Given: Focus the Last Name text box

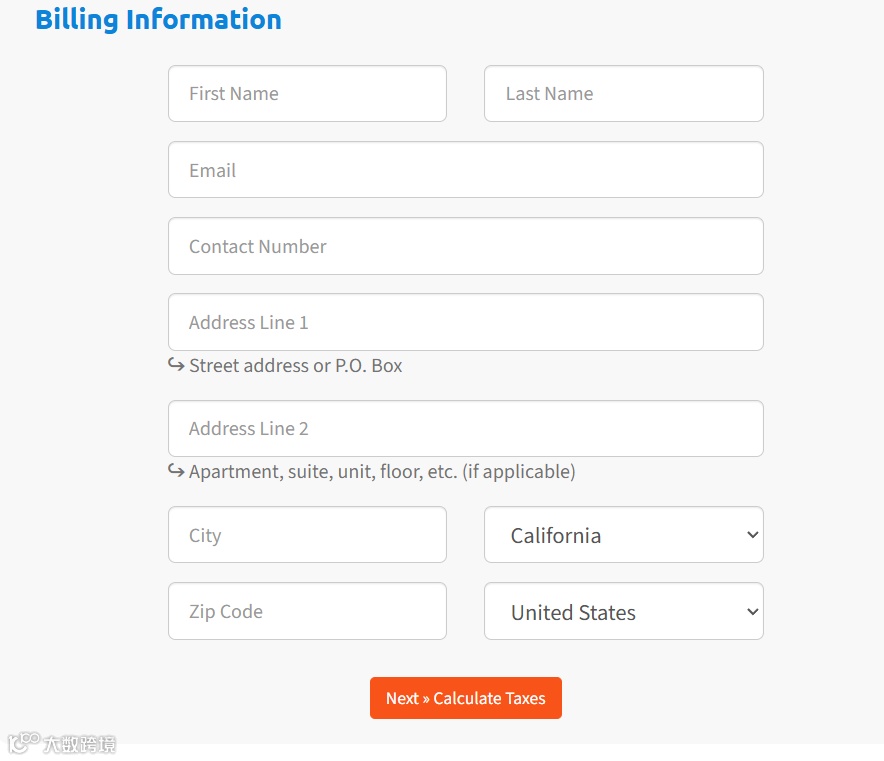Looking at the screenshot, I should coord(623,94).
